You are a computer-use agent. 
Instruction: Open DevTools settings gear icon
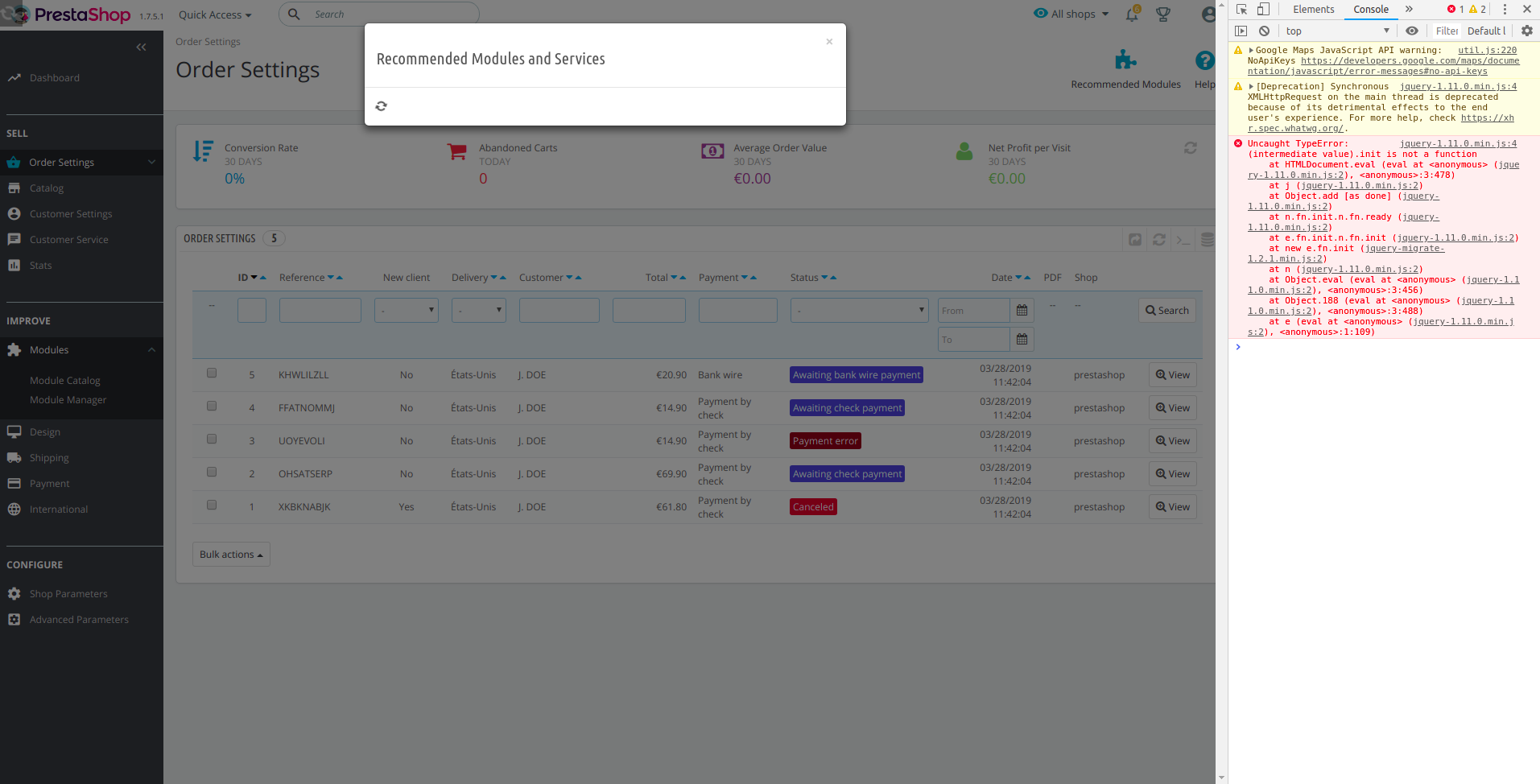(1527, 31)
